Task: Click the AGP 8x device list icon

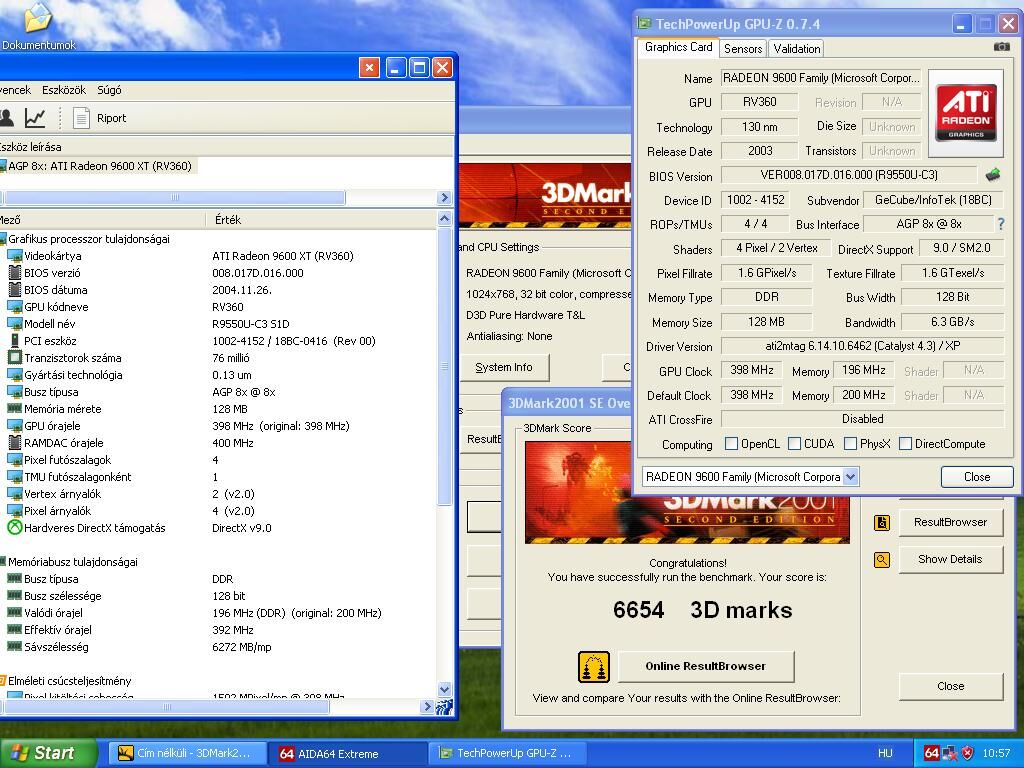Action: 3,166
